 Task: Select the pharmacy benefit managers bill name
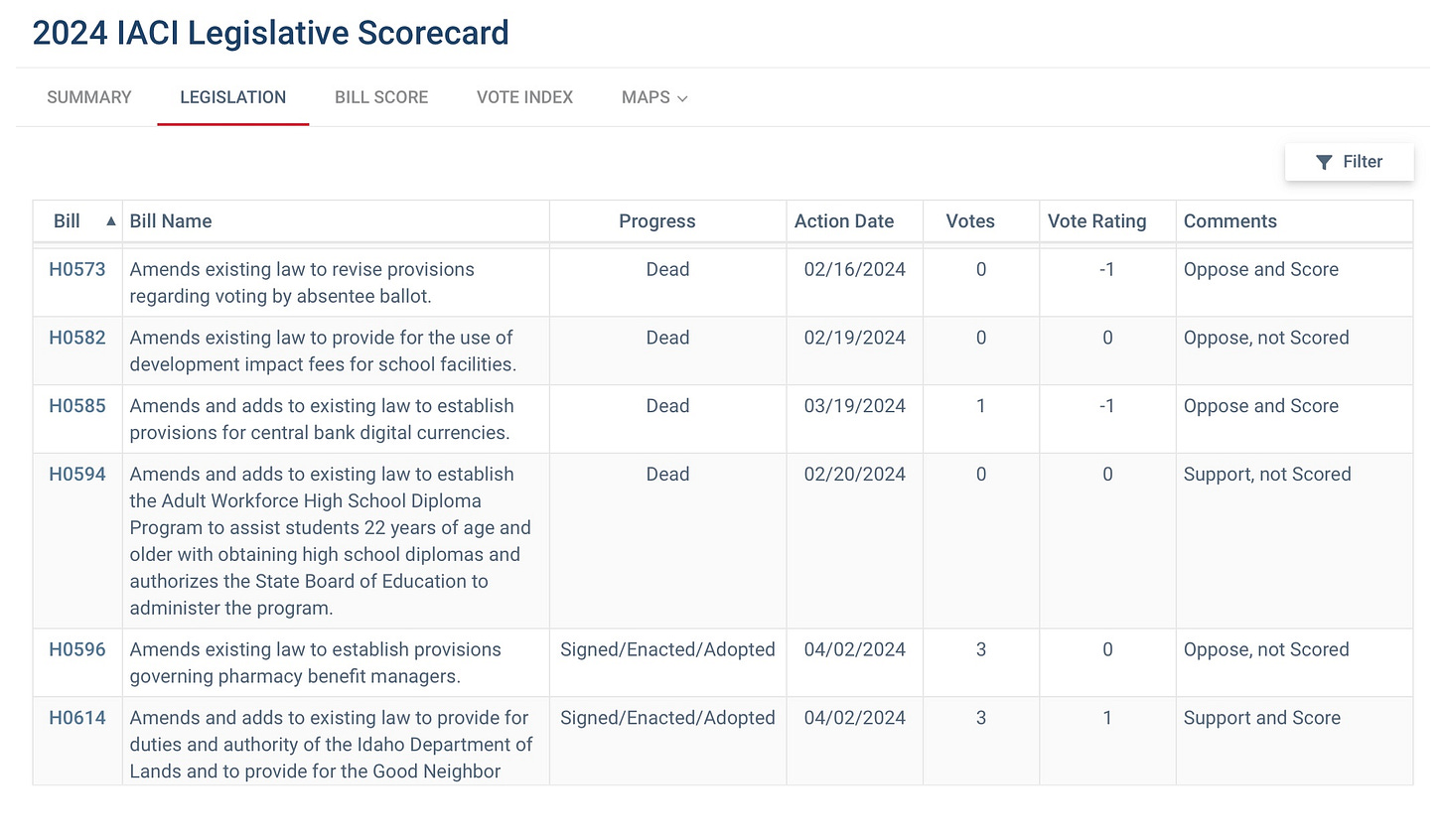click(x=315, y=663)
